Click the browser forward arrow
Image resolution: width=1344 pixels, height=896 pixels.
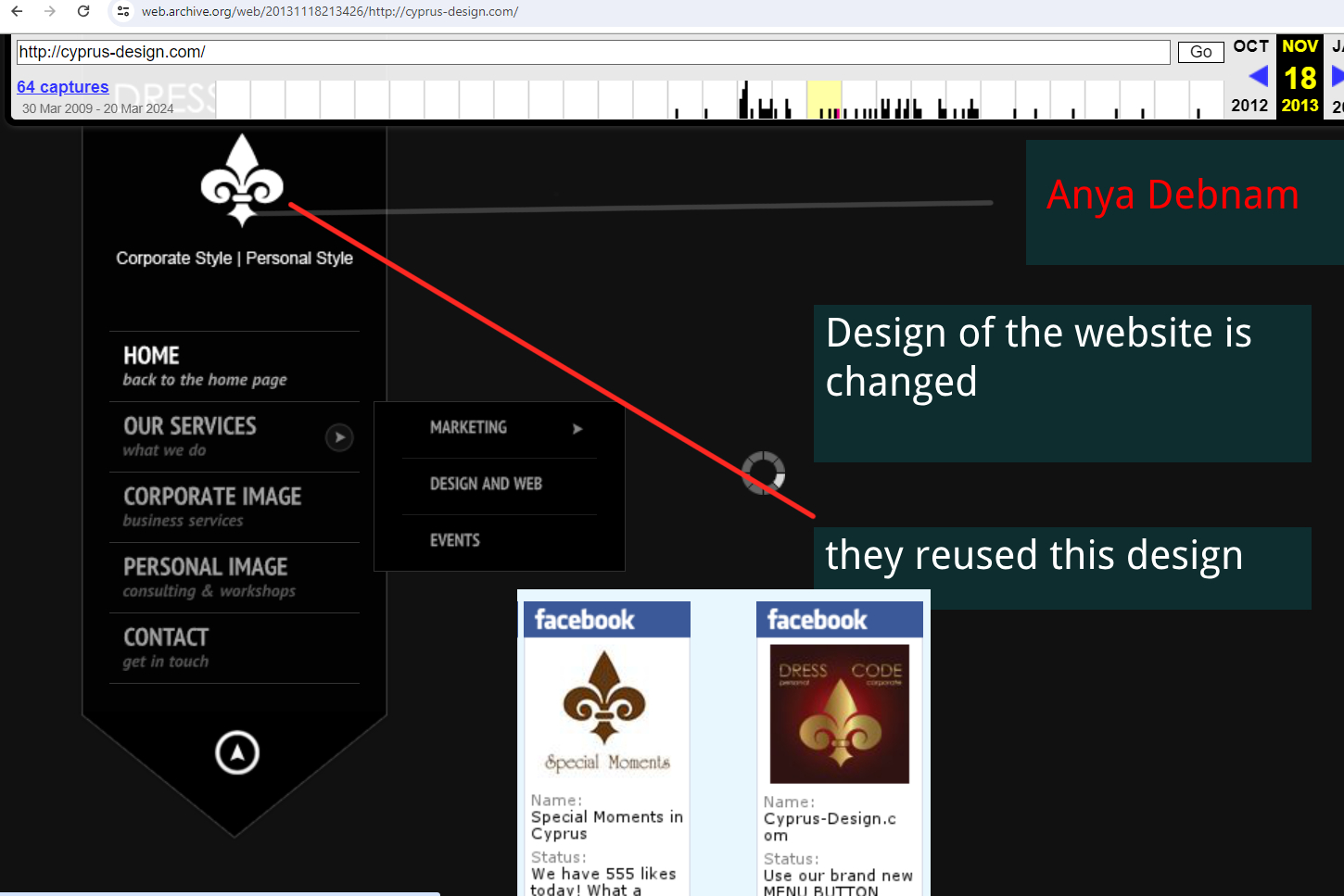point(50,11)
